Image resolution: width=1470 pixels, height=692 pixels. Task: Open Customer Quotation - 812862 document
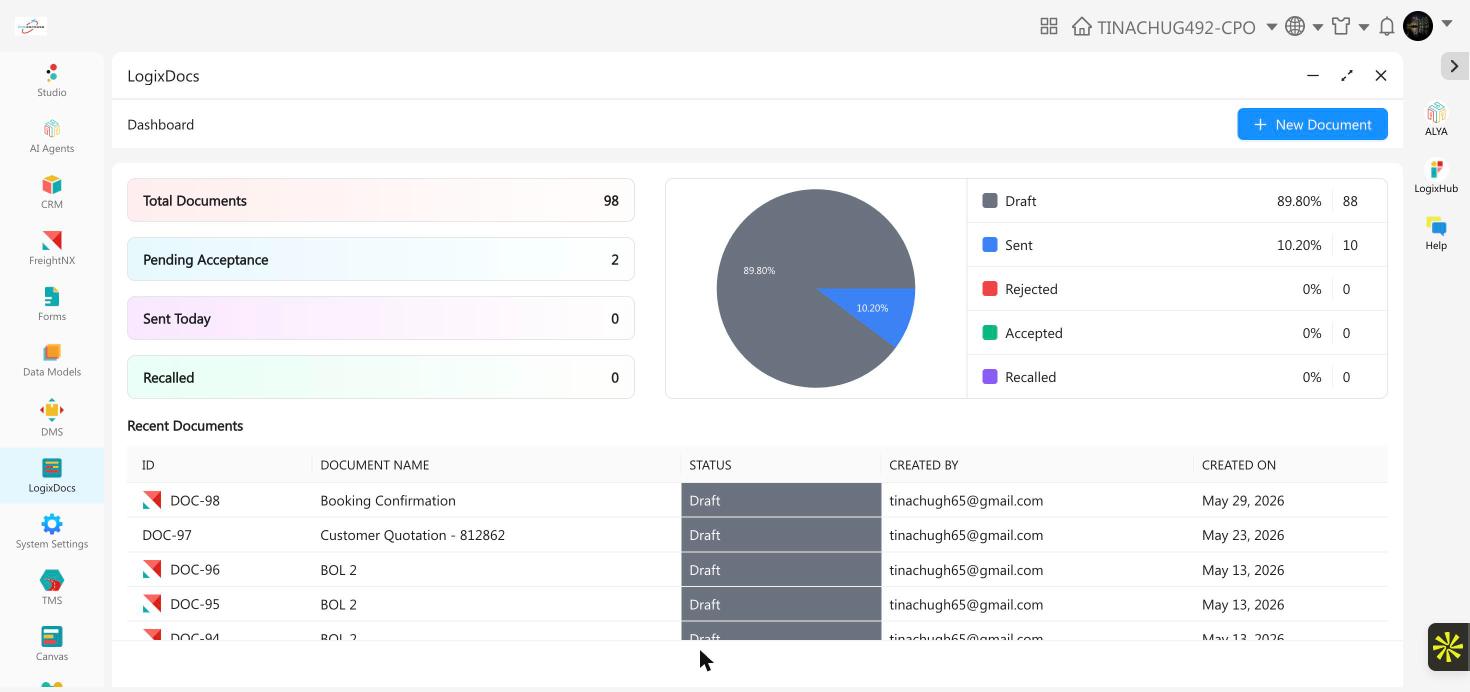[x=412, y=535]
